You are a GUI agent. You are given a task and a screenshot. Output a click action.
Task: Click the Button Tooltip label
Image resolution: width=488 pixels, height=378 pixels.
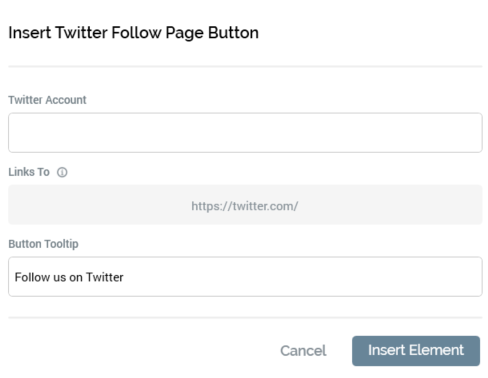pos(43,244)
